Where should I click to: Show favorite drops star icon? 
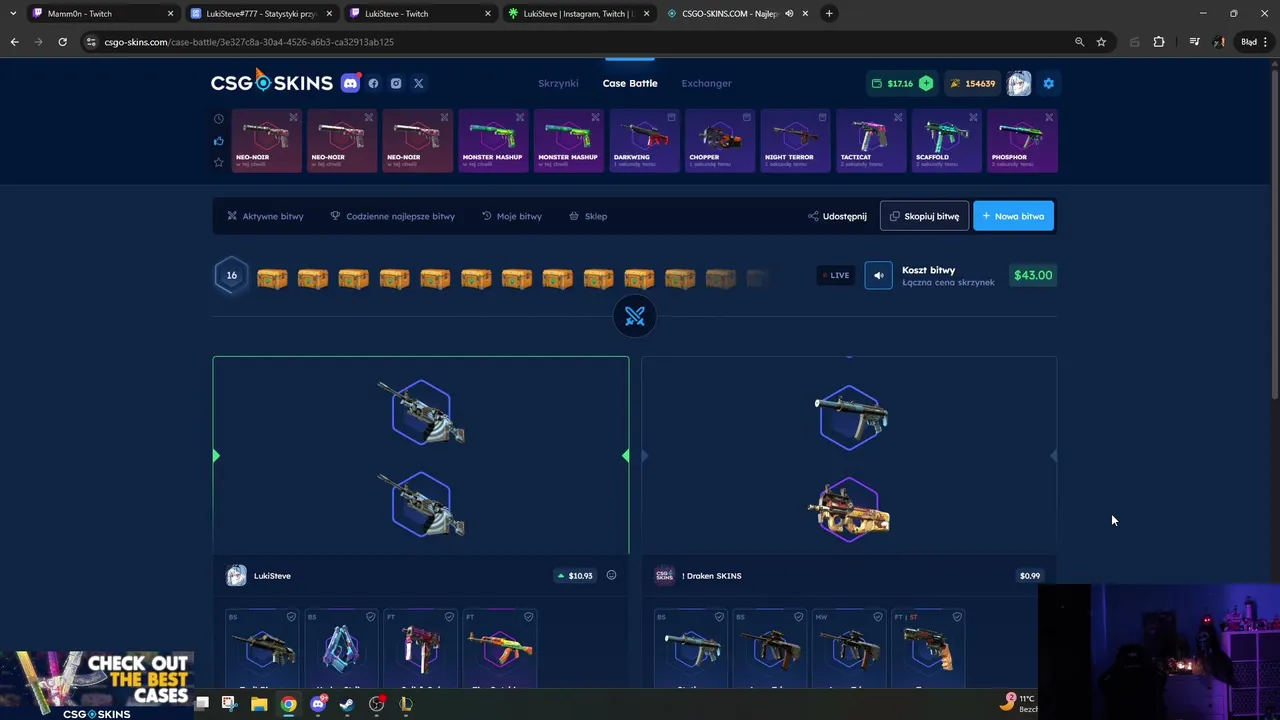[219, 162]
